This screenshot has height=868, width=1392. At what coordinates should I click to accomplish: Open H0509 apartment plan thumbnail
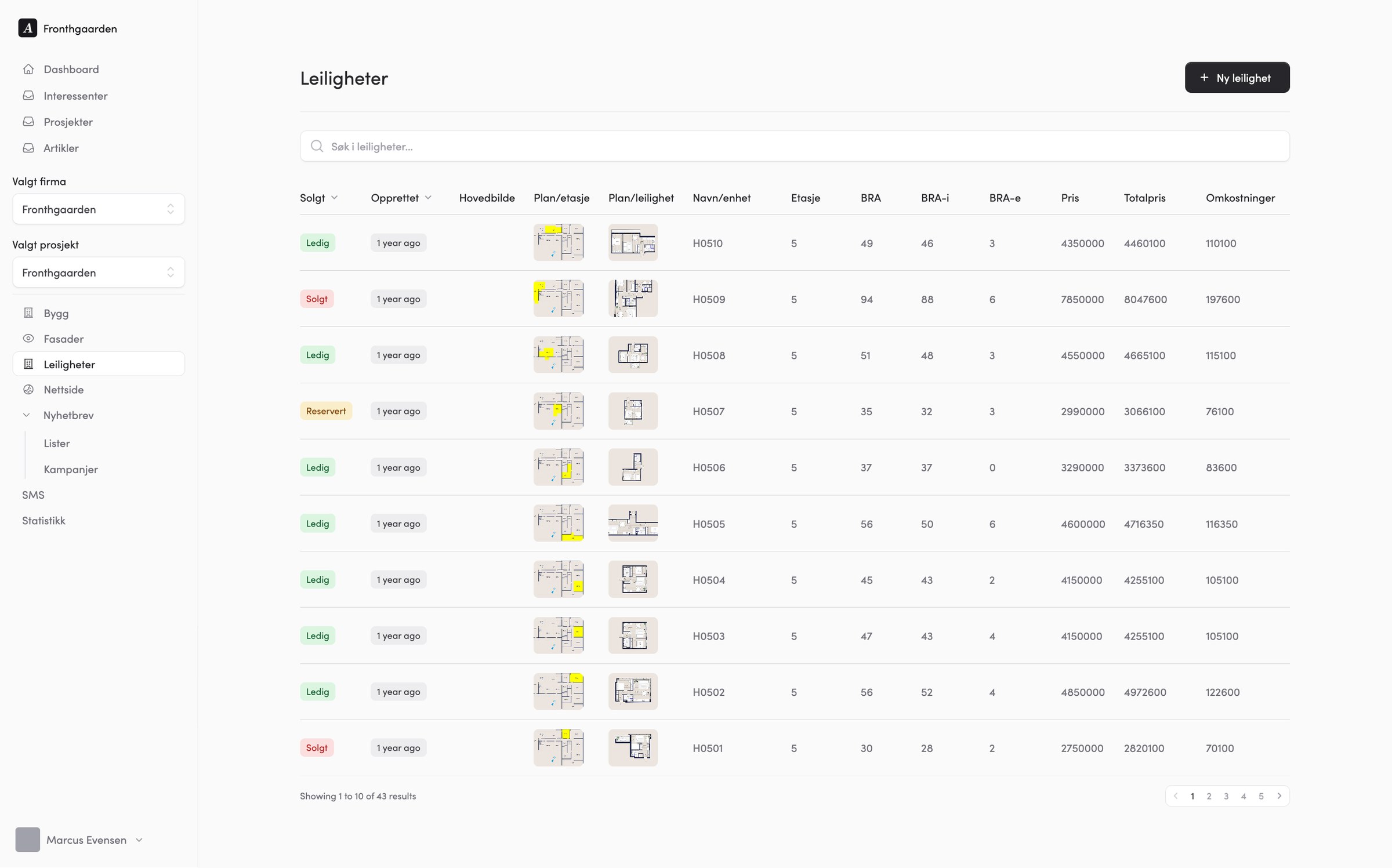coord(633,299)
